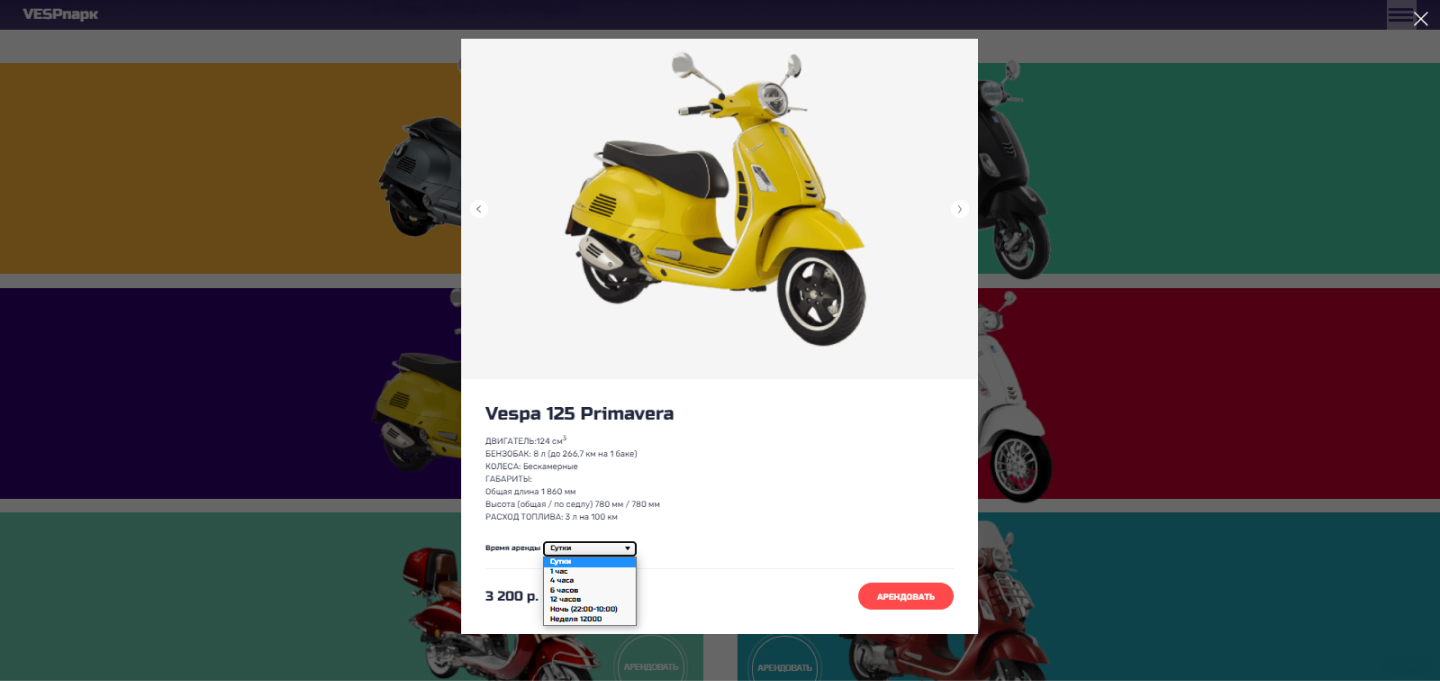Show the next scooter photo with right arrow
This screenshot has height=681, width=1440.
point(959,209)
